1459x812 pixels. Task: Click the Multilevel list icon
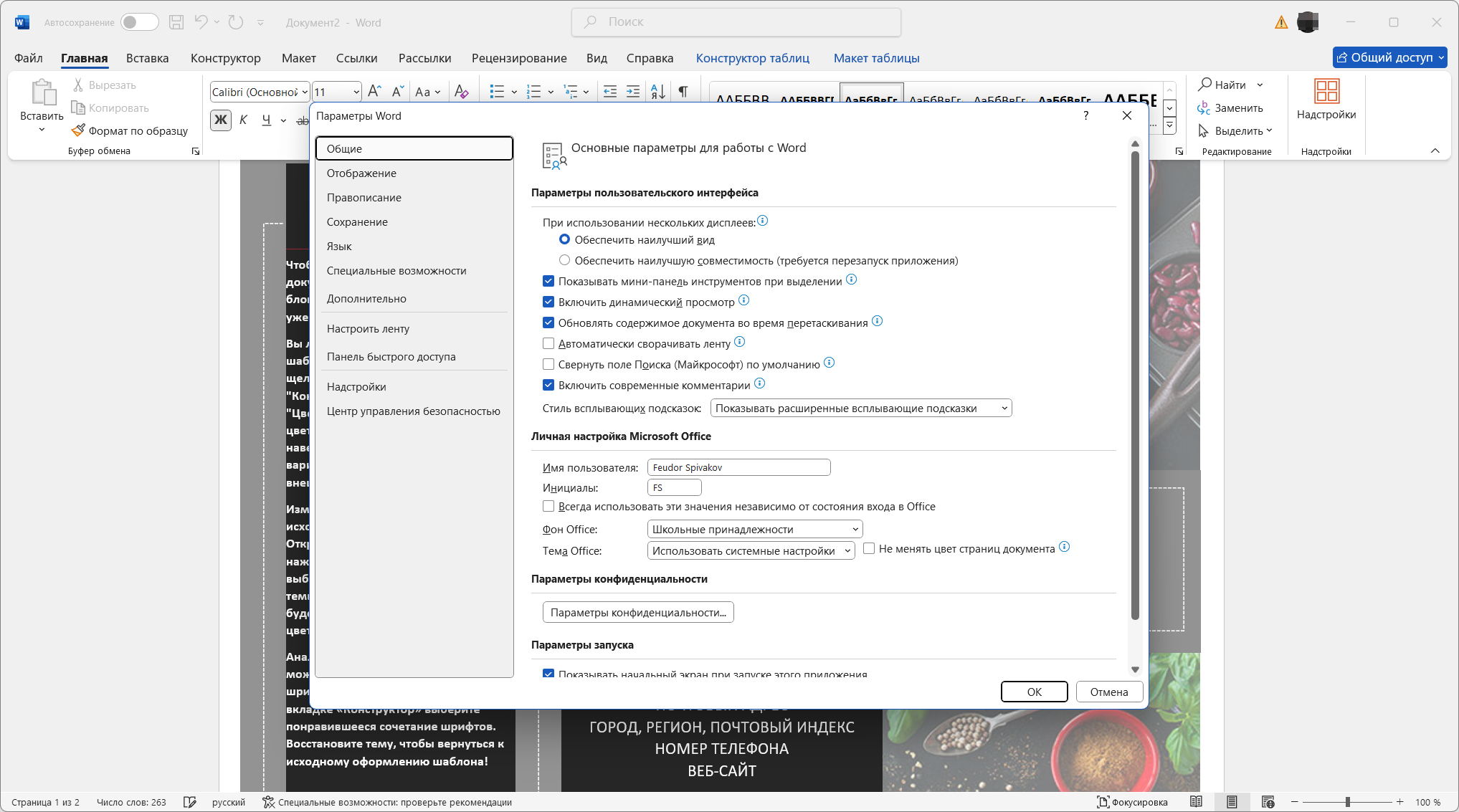(571, 92)
